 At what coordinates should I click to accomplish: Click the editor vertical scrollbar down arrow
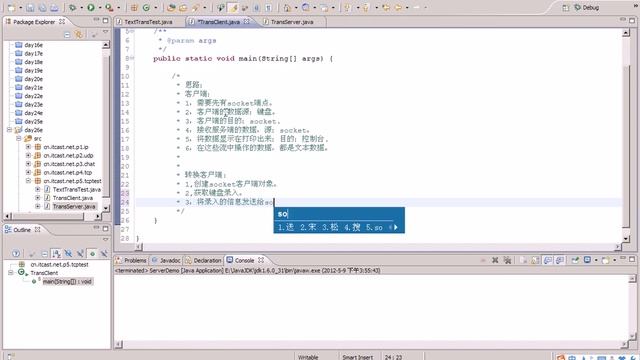click(626, 238)
